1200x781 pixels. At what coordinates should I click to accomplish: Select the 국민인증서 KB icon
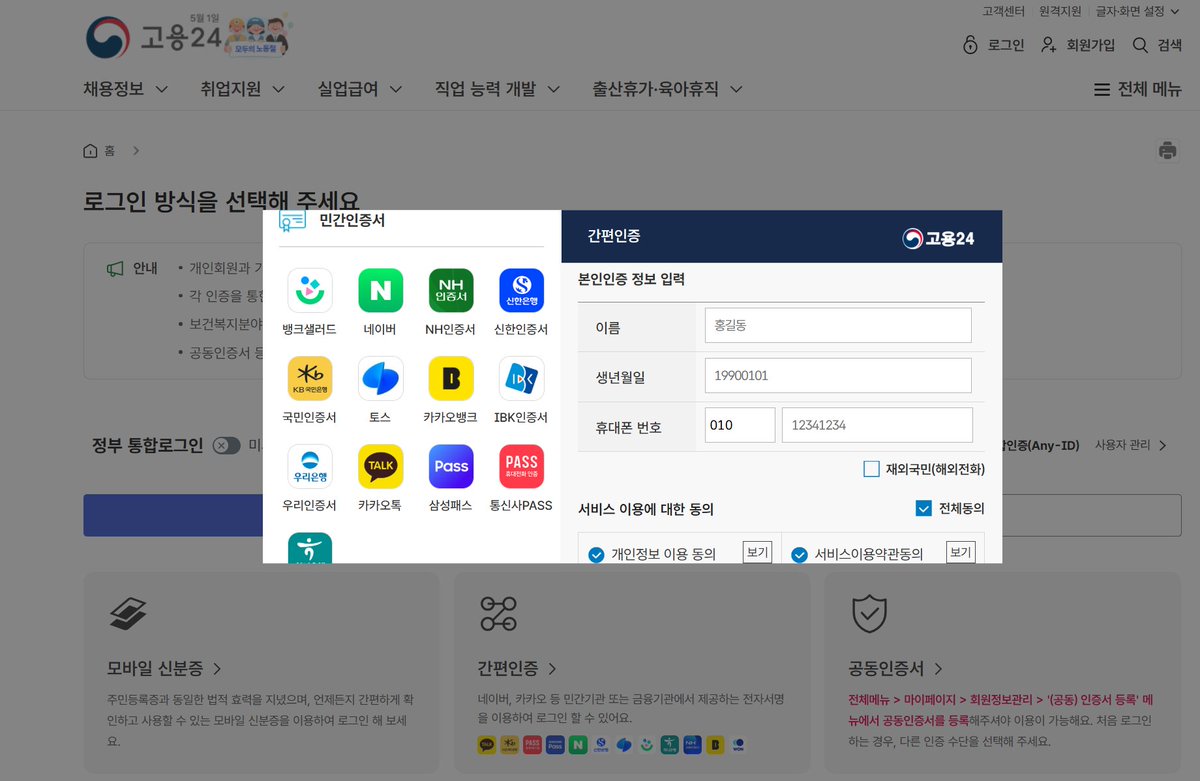(x=310, y=378)
